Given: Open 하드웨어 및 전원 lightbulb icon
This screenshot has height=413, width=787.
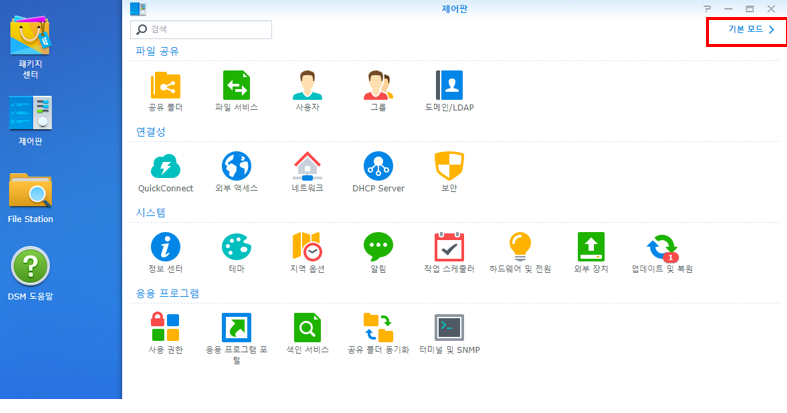Looking at the screenshot, I should [520, 247].
